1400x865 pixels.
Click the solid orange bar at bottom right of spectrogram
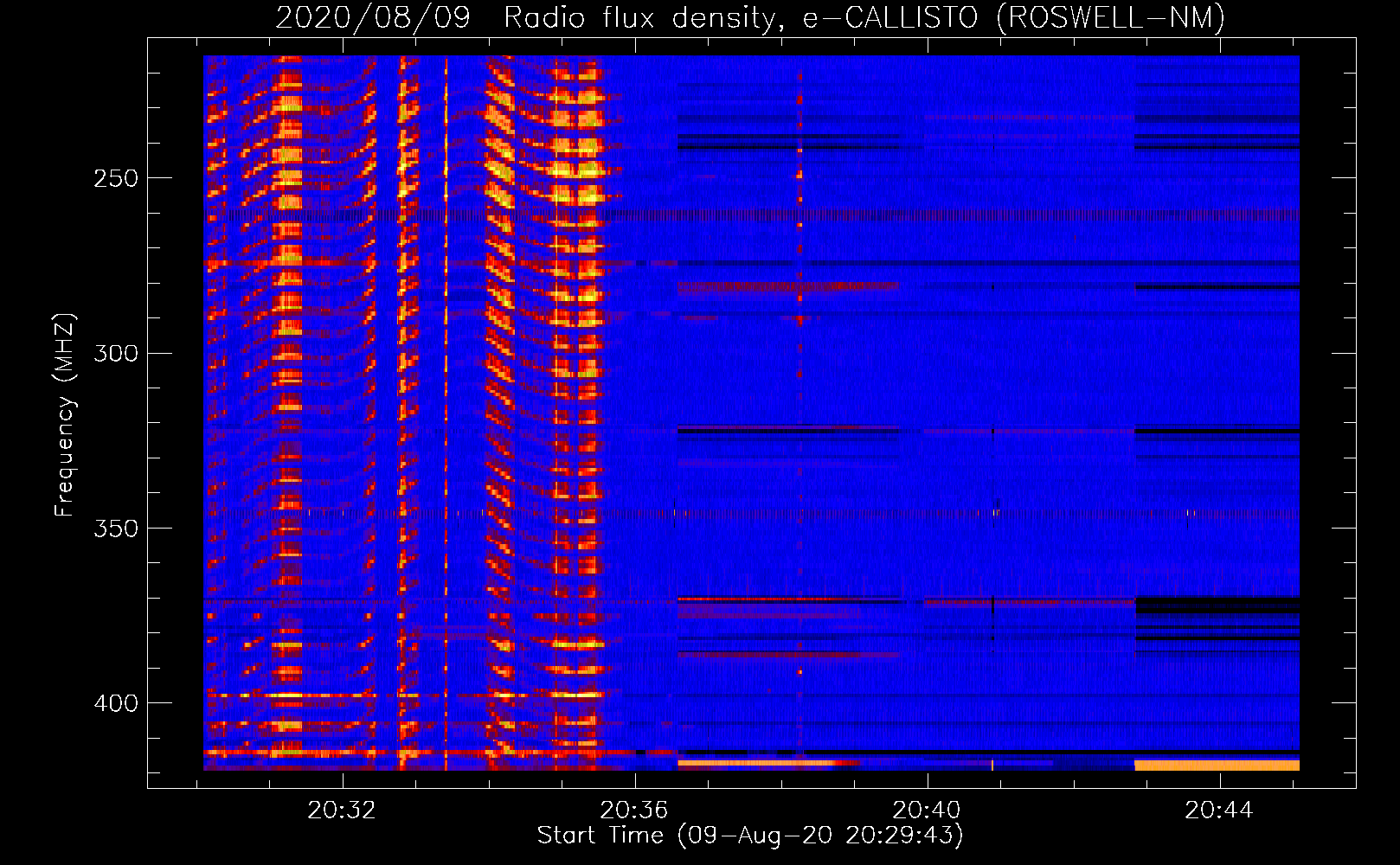tap(1217, 766)
